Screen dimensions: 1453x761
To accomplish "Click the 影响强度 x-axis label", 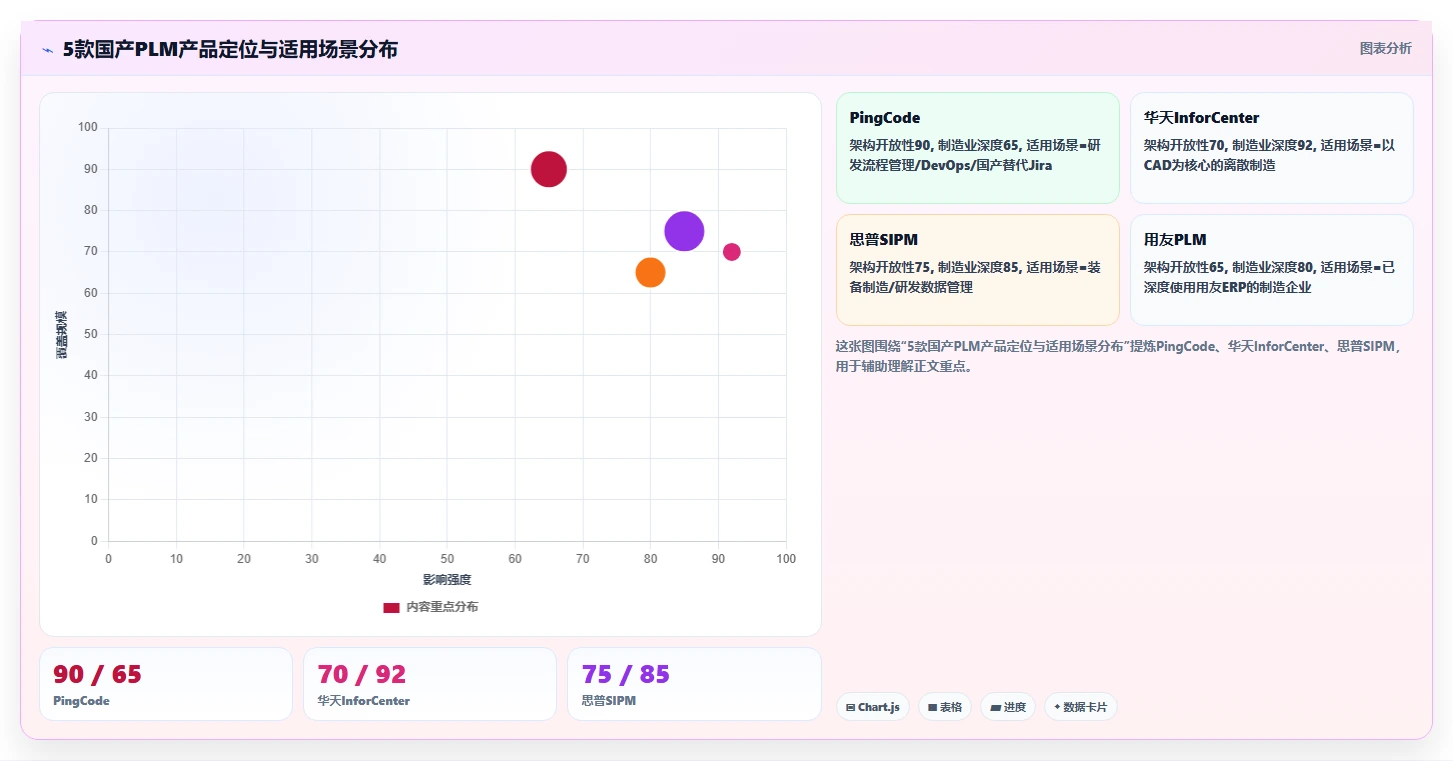I will pos(447,580).
